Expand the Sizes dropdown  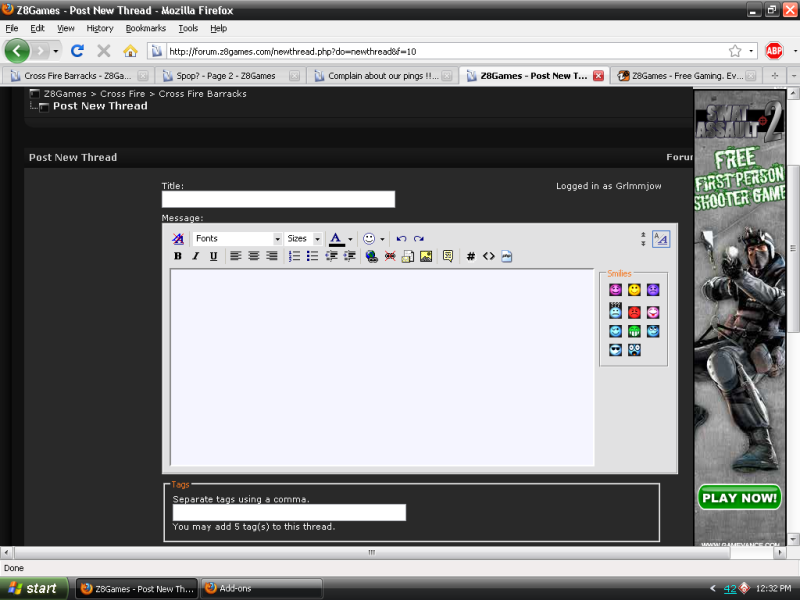303,239
